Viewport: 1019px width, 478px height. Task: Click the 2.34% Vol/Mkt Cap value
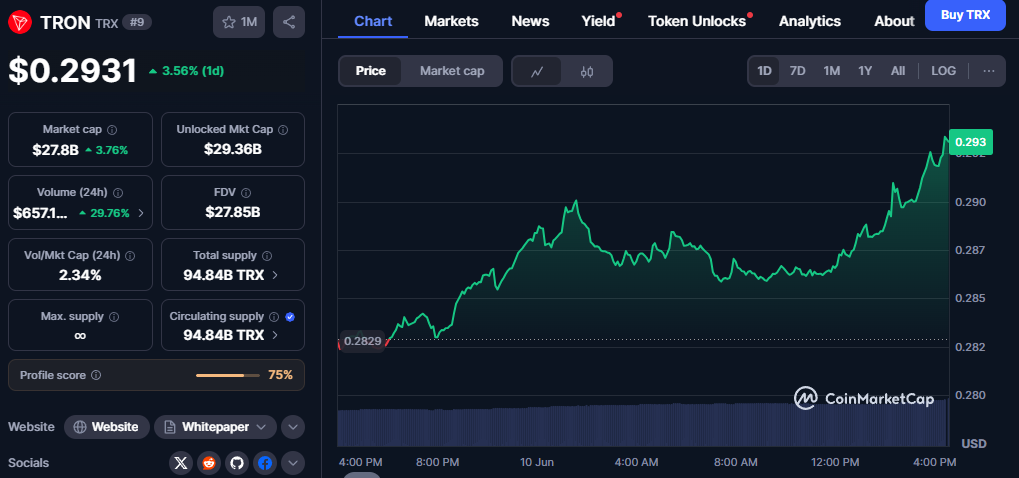[x=80, y=275]
